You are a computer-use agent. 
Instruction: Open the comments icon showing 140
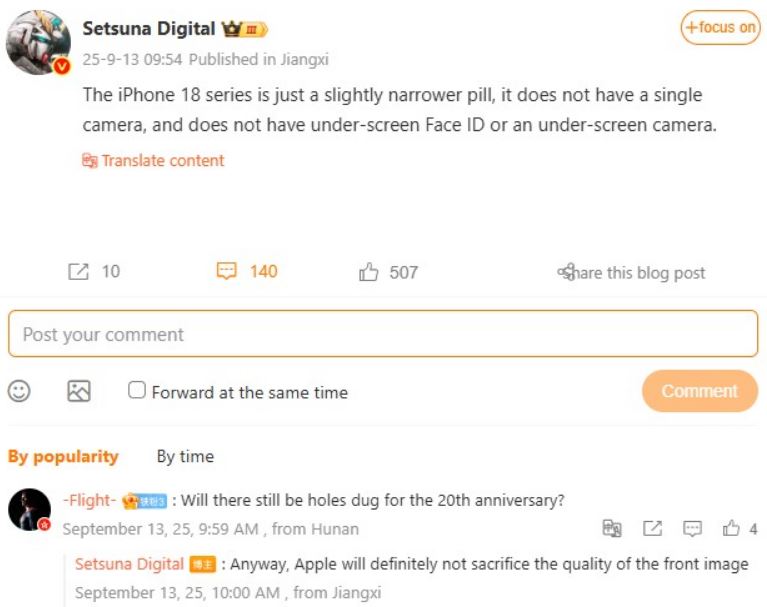(227, 272)
